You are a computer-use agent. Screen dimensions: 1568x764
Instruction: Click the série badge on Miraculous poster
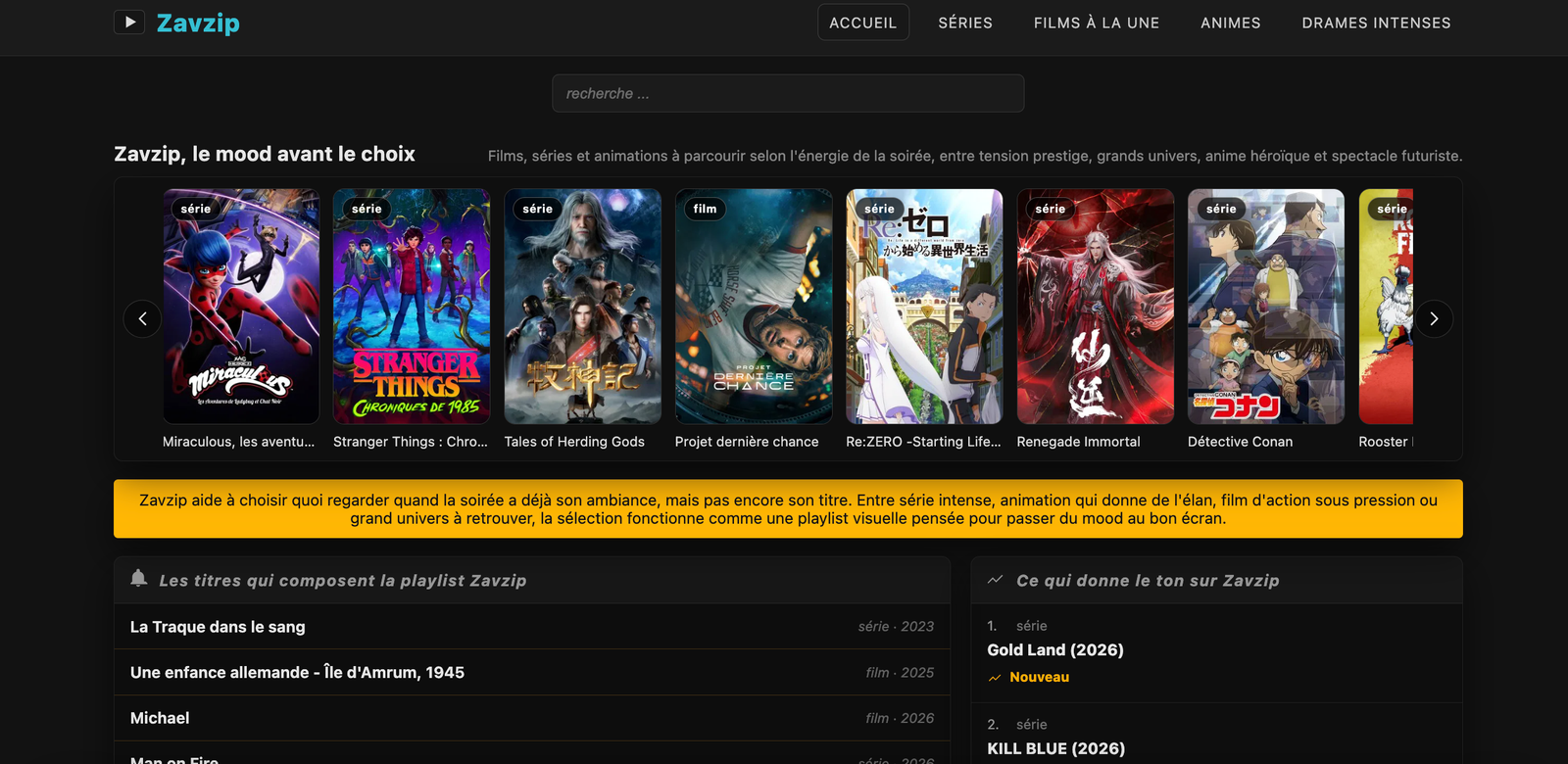click(196, 209)
